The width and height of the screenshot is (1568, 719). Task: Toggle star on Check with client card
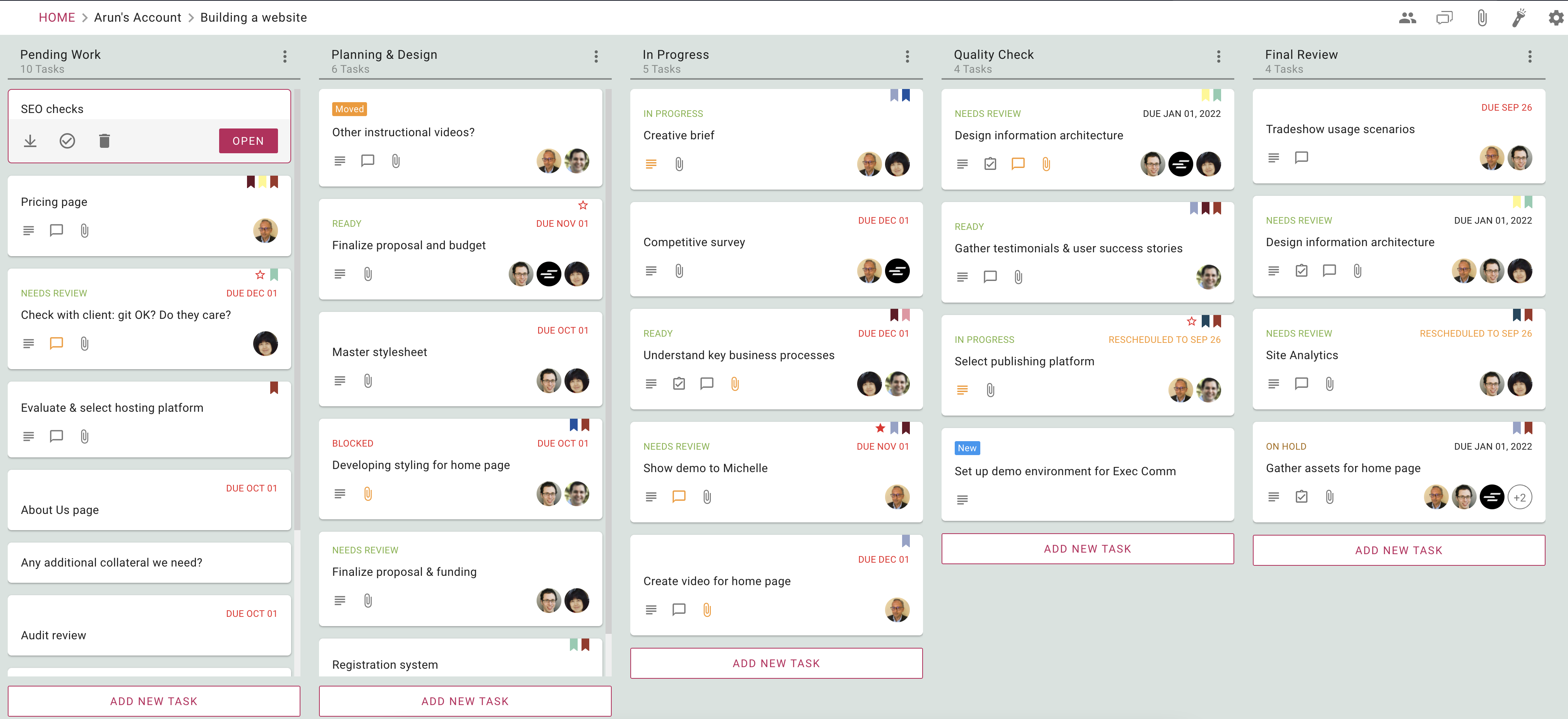260,275
